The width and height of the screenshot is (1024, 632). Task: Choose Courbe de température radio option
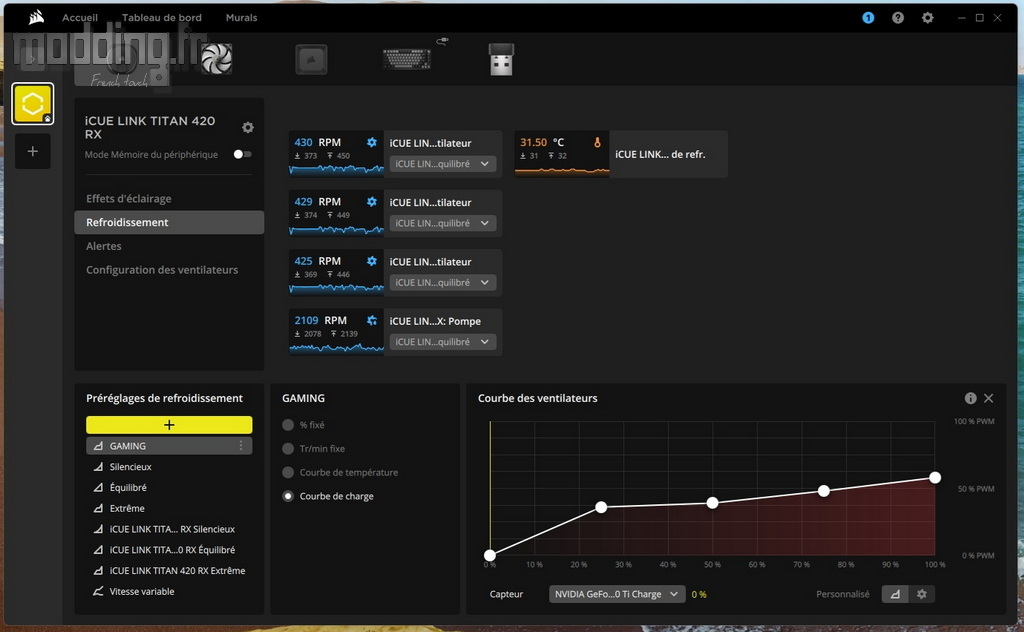[x=288, y=472]
